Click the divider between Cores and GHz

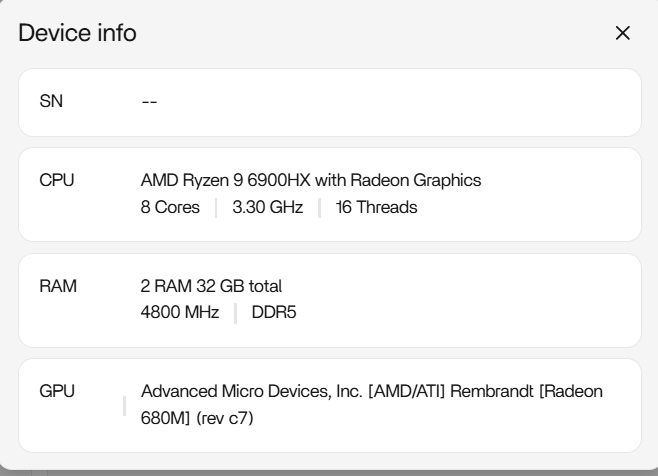[x=216, y=208]
